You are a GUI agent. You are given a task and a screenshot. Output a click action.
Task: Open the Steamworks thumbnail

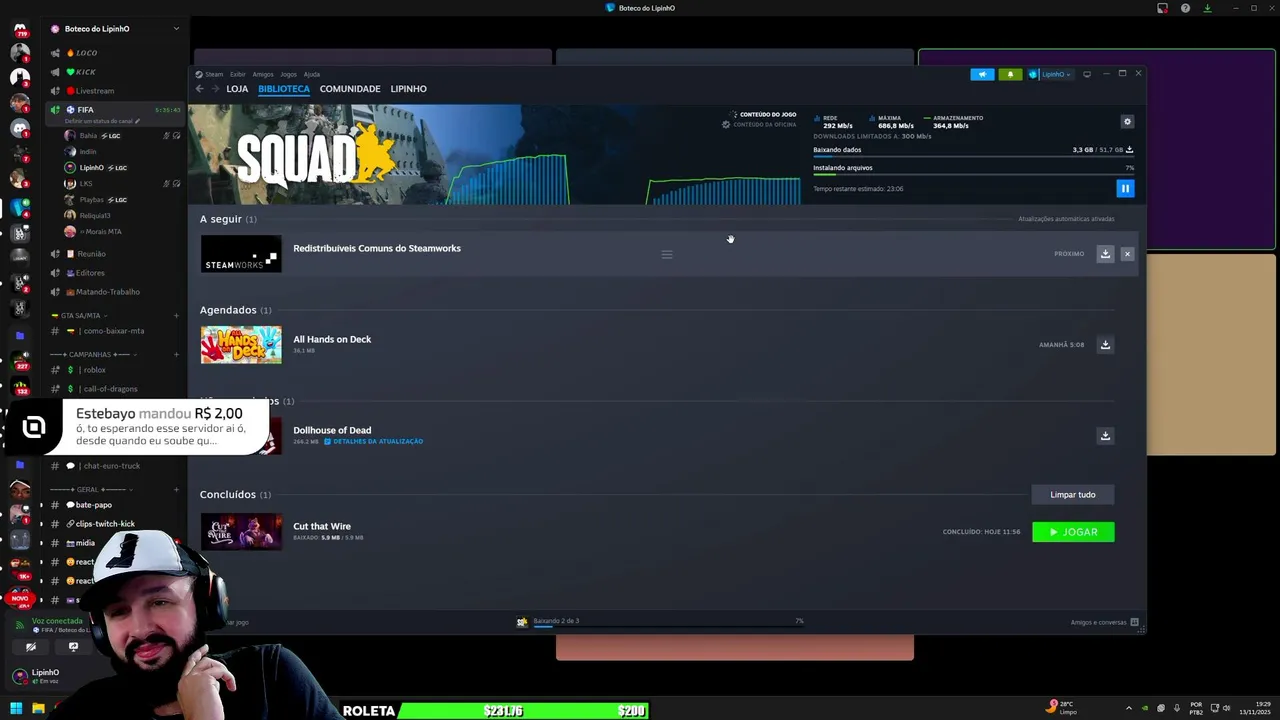(x=241, y=254)
